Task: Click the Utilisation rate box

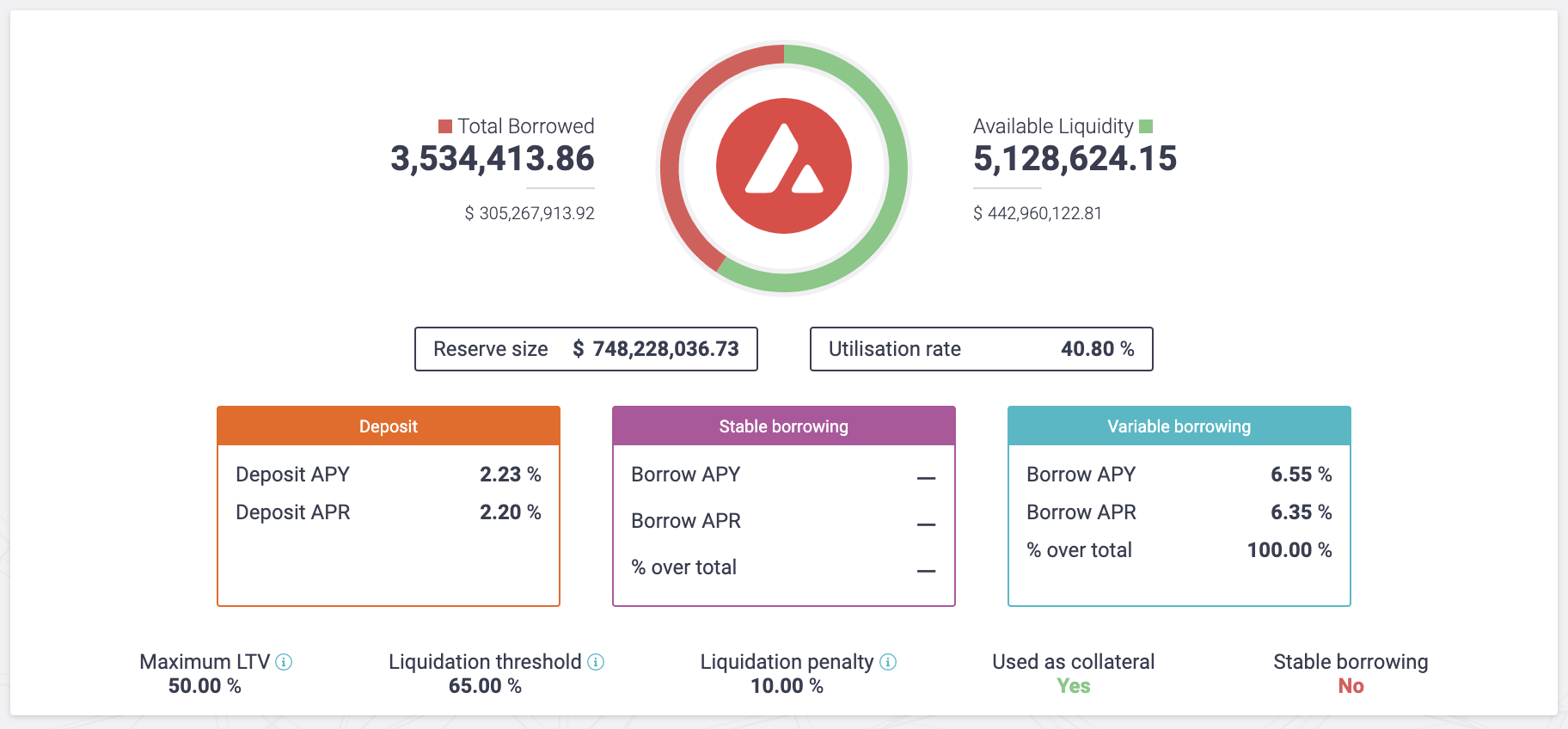Action: pos(982,349)
